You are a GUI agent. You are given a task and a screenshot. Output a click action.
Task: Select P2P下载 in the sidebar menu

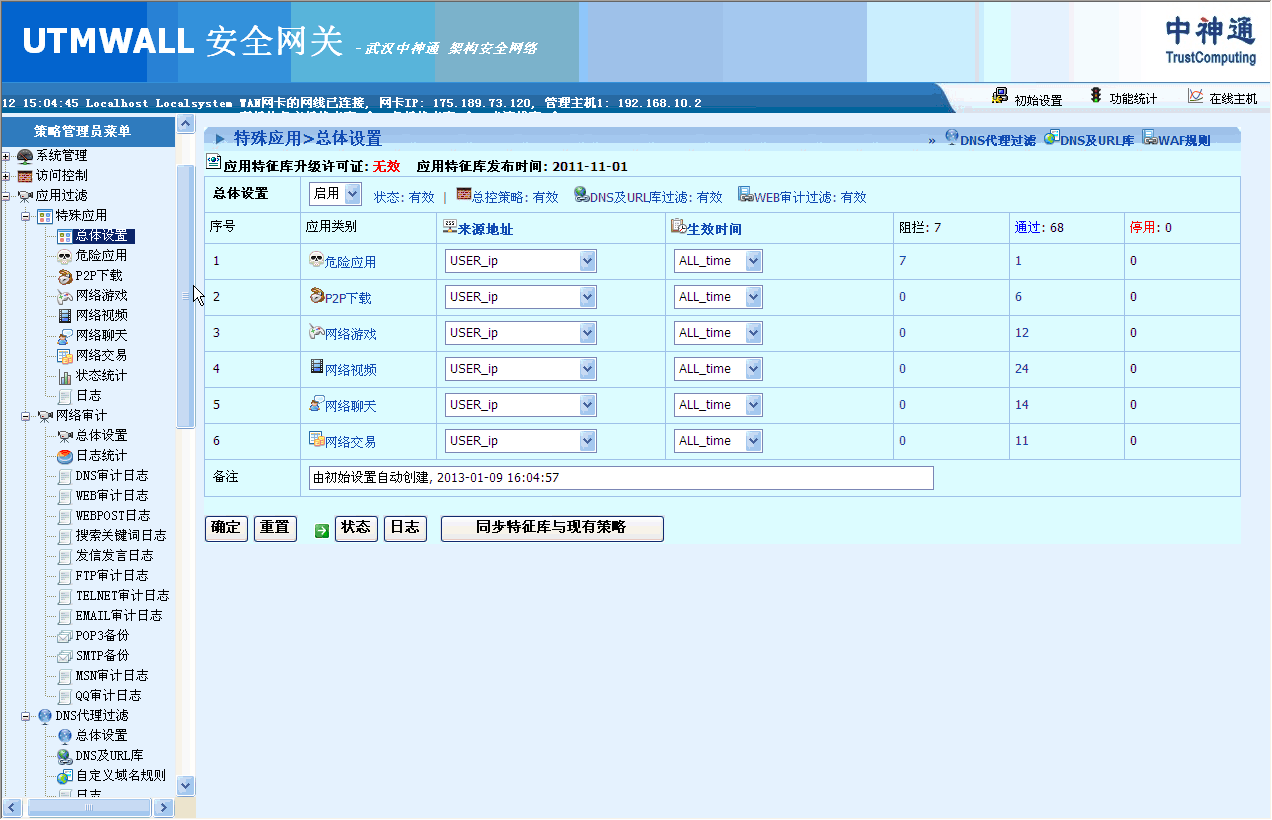99,276
